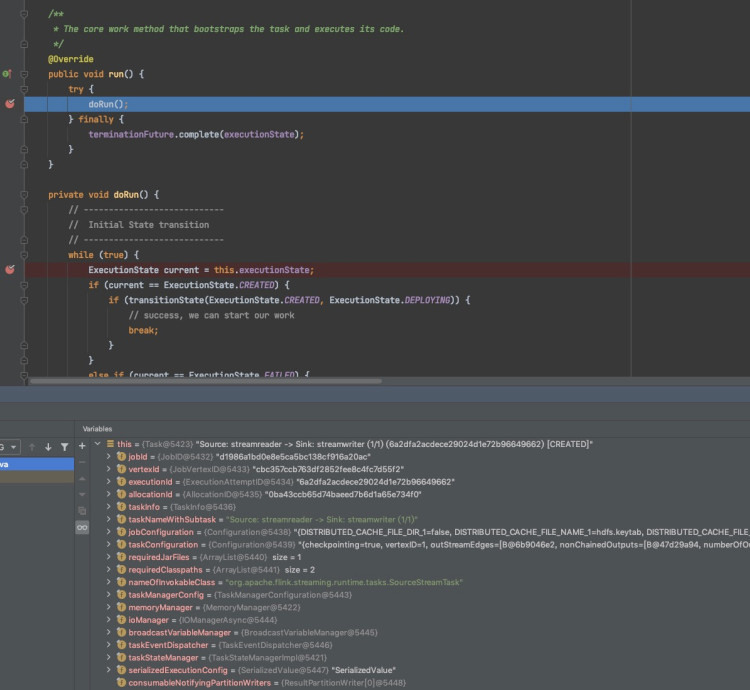Viewport: 750px width, 690px height.
Task: Expand the jobConfiguration variable
Action: coord(109,532)
